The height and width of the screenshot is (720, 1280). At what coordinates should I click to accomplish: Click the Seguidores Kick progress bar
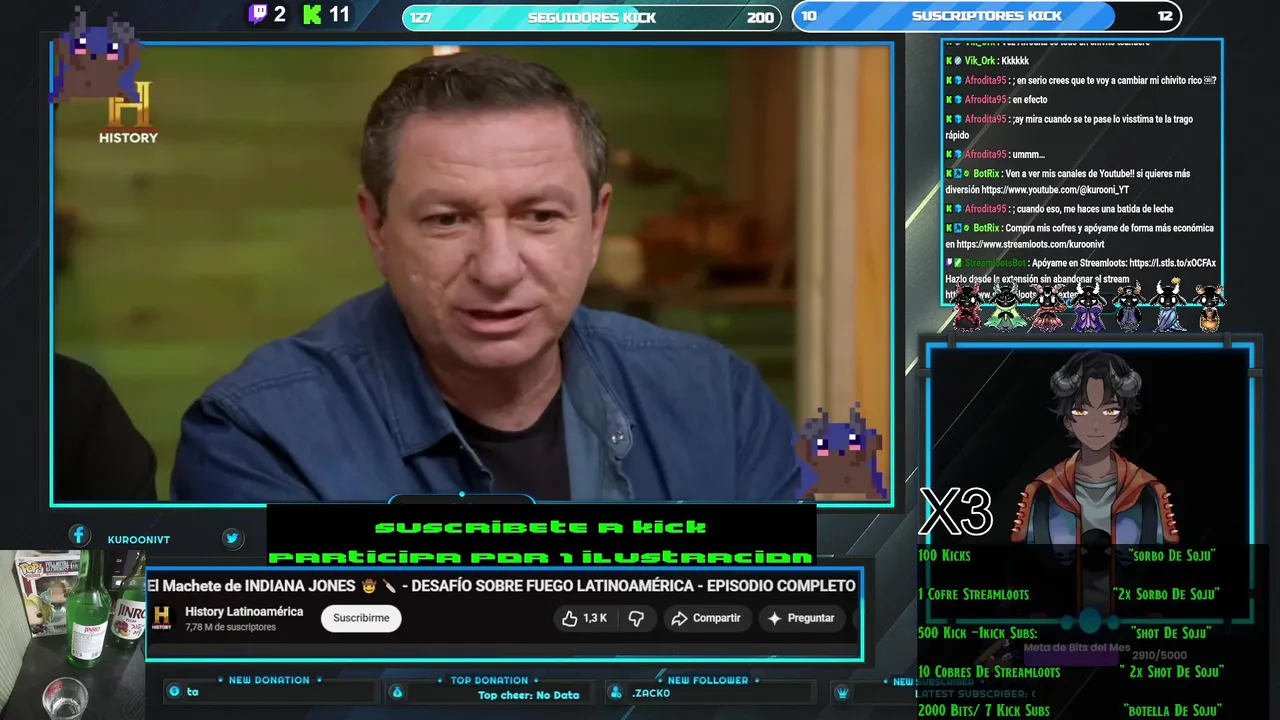(x=592, y=17)
